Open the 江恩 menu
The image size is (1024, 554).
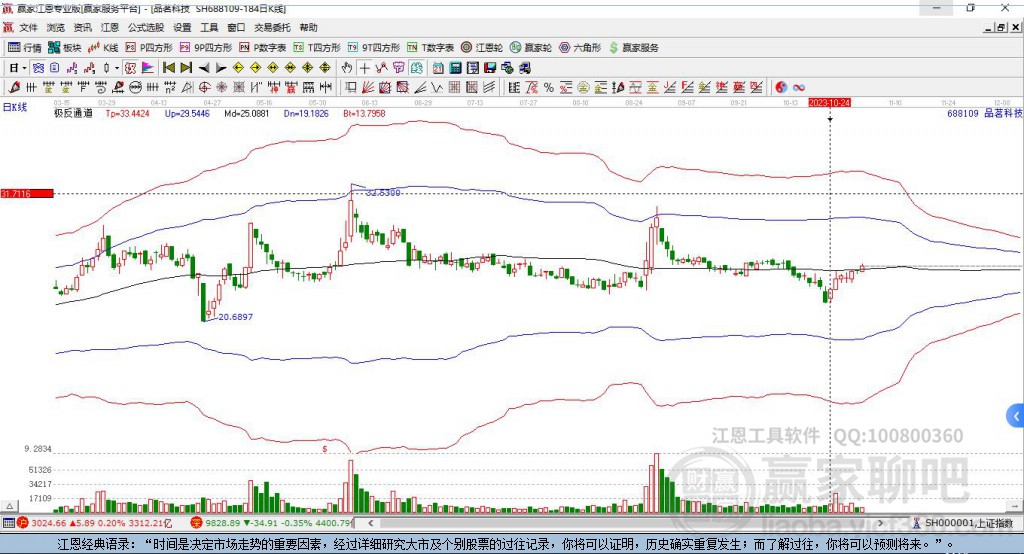pyautogui.click(x=110, y=27)
